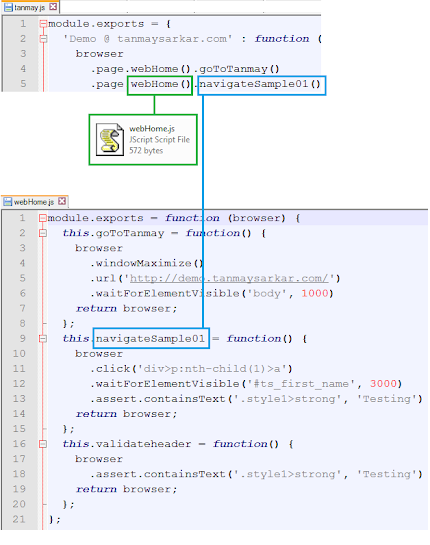
Task: Click the save icon on webHome.js tab
Action: 8,202
